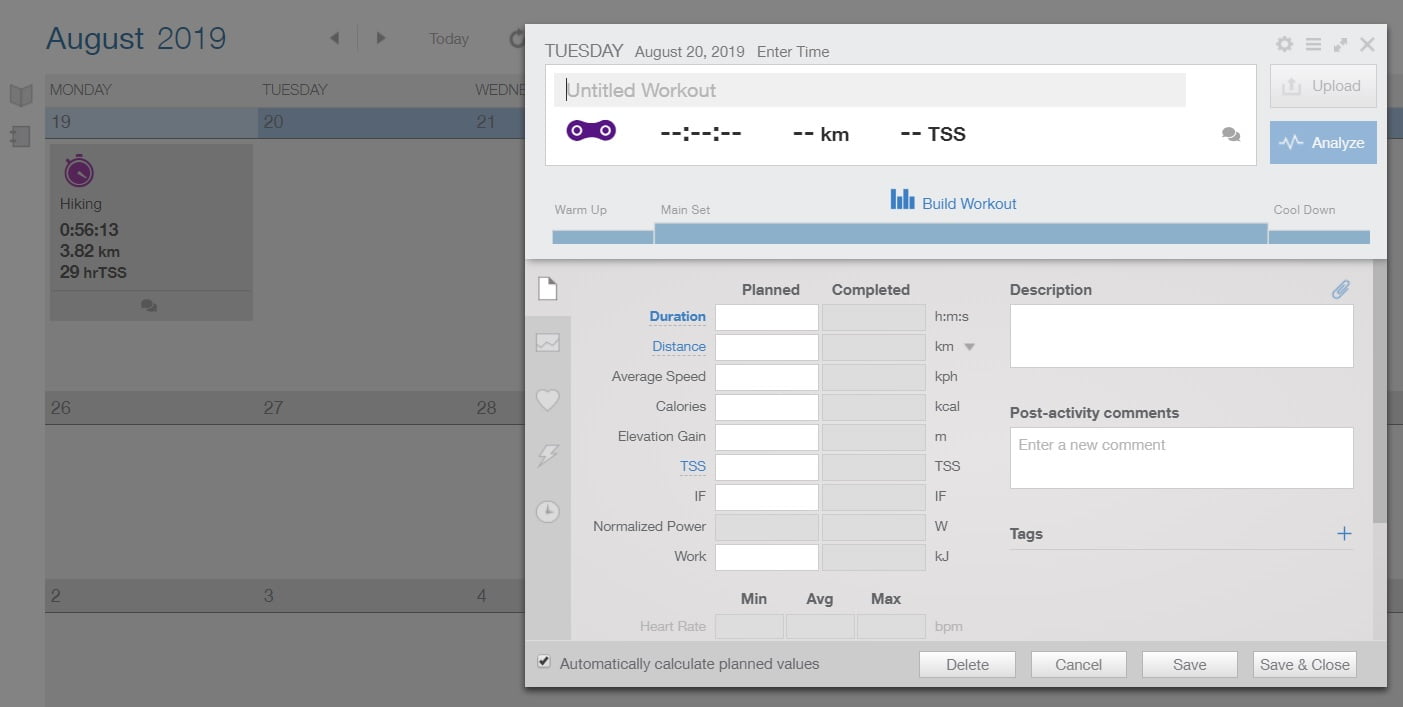
Task: Go to previous month with left arrow
Action: point(334,38)
